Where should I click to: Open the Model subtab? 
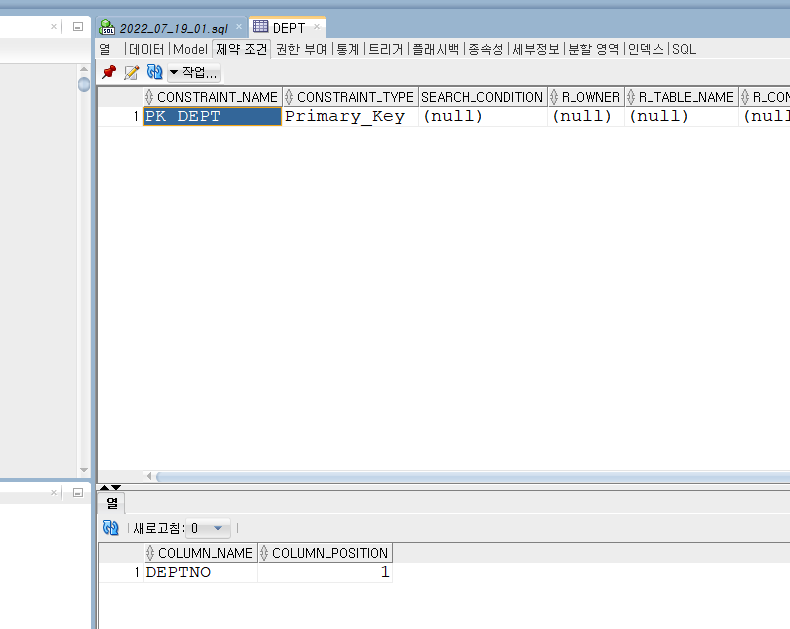190,49
